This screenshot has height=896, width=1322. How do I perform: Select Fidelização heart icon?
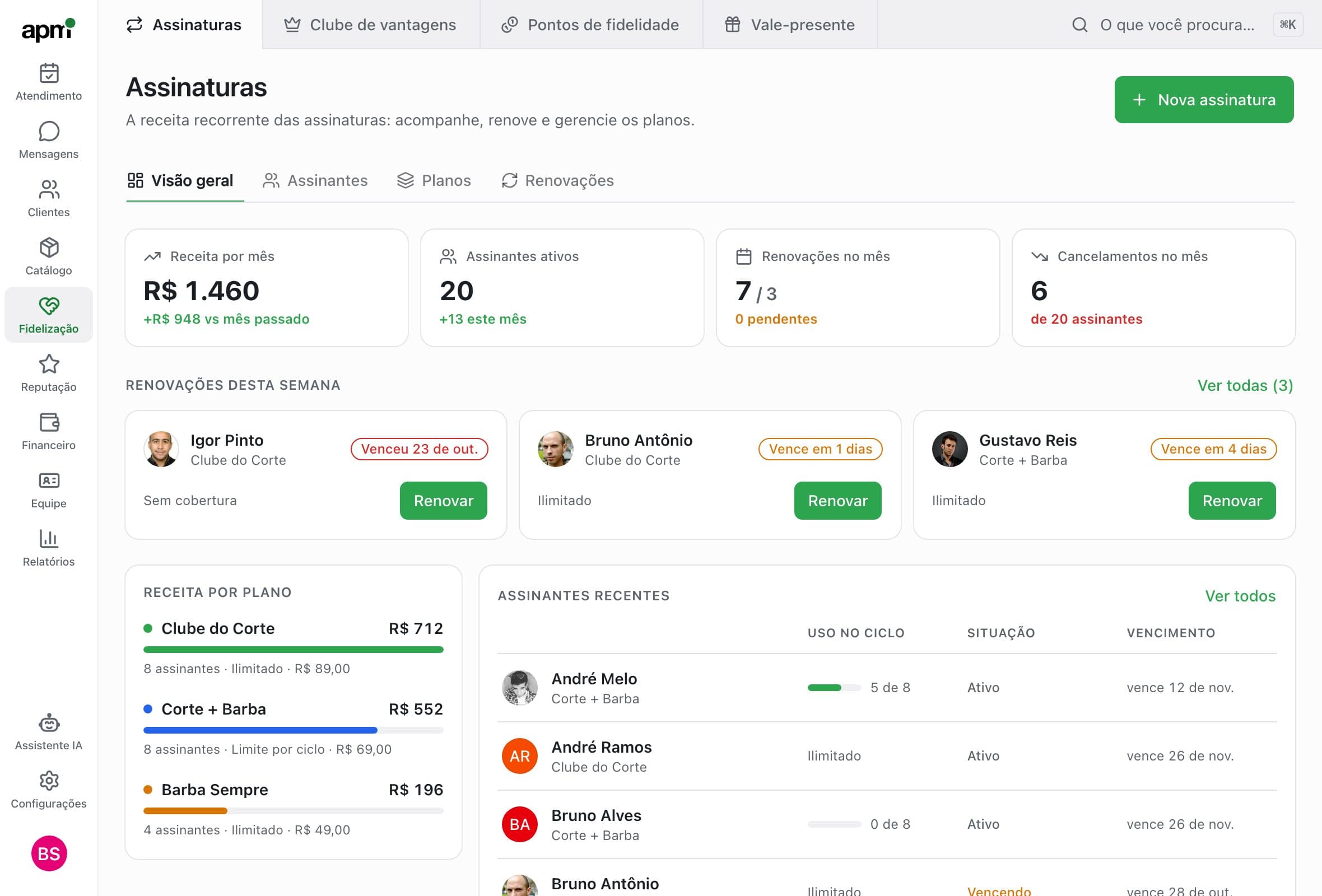tap(49, 306)
